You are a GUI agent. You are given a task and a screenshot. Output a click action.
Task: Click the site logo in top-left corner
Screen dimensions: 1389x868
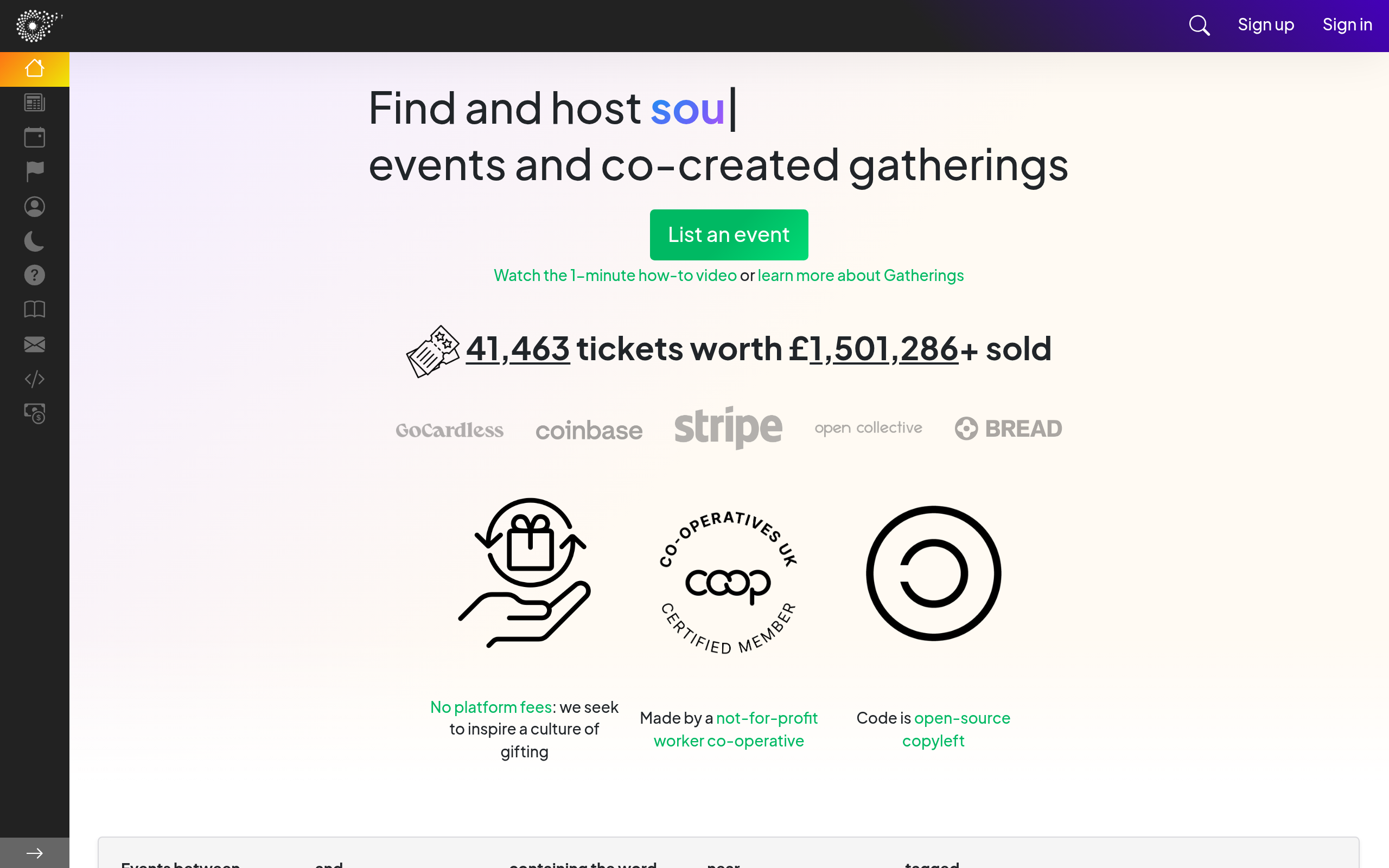pyautogui.click(x=38, y=25)
